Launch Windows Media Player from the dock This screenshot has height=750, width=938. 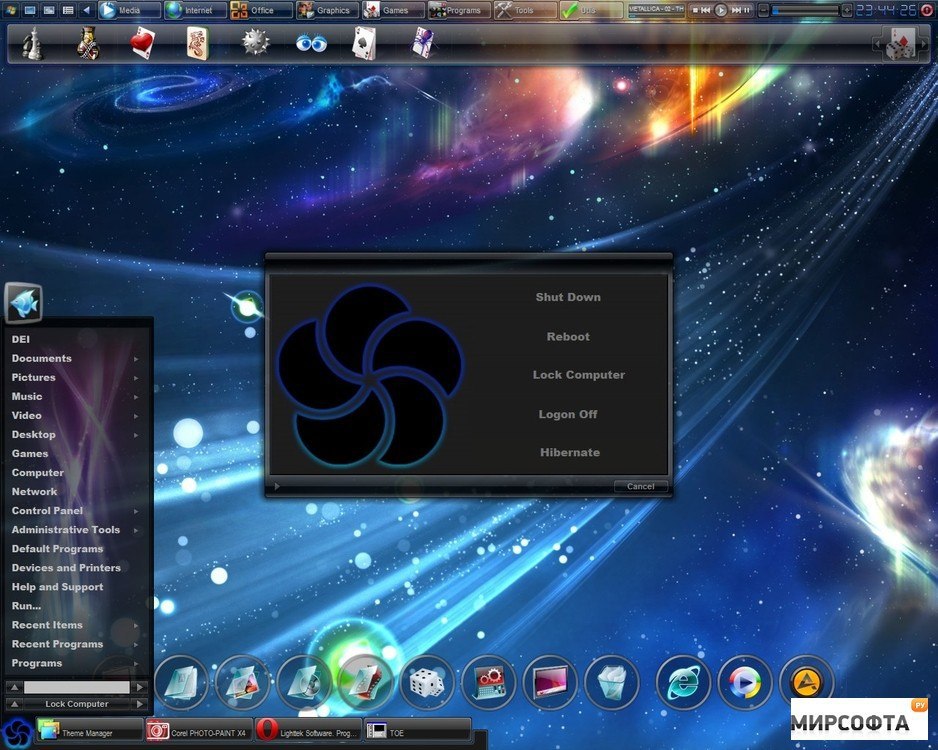point(745,682)
